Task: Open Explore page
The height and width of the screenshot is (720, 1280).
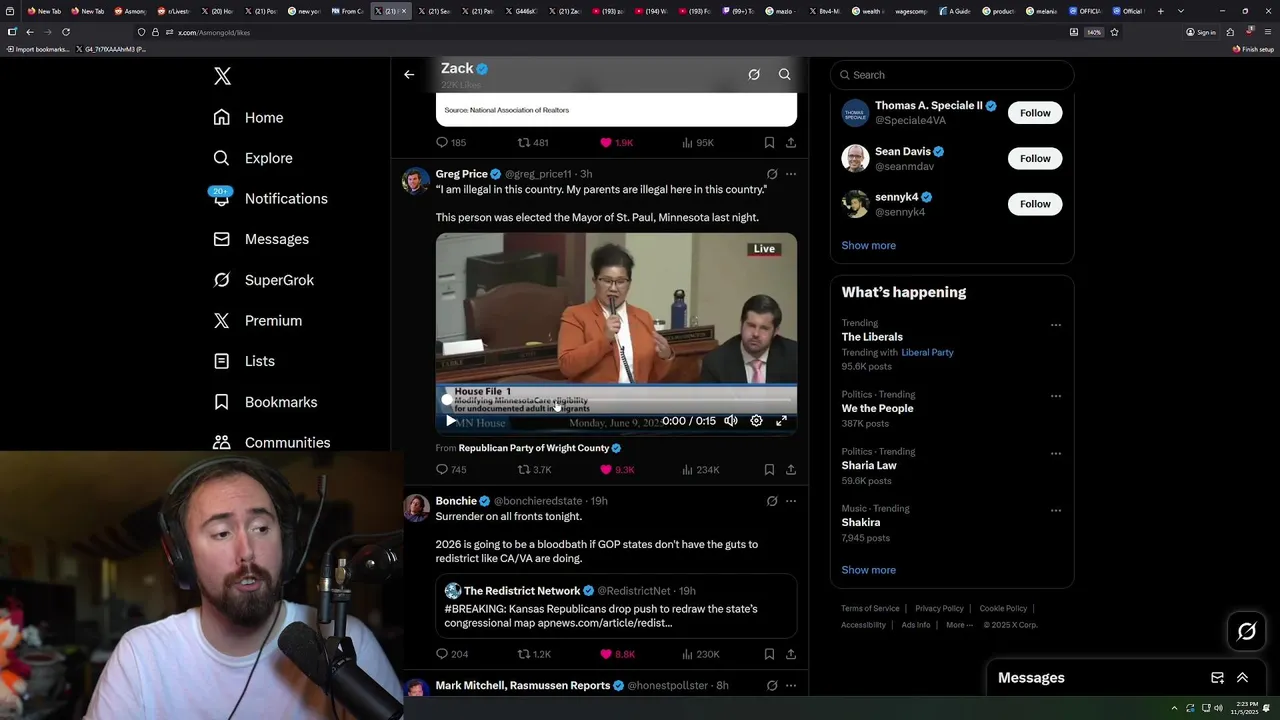Action: pyautogui.click(x=253, y=158)
